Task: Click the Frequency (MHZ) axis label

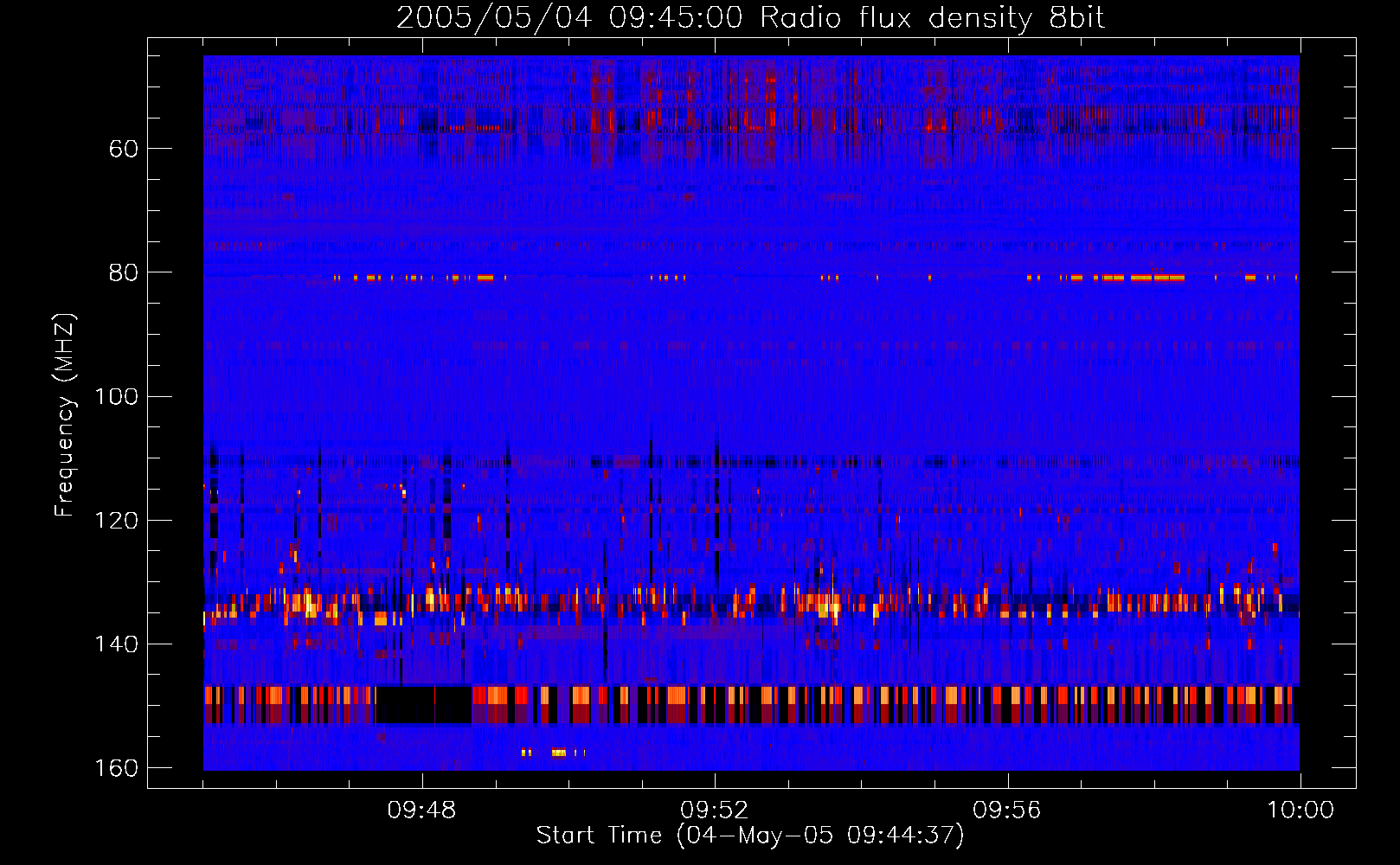Action: click(65, 415)
